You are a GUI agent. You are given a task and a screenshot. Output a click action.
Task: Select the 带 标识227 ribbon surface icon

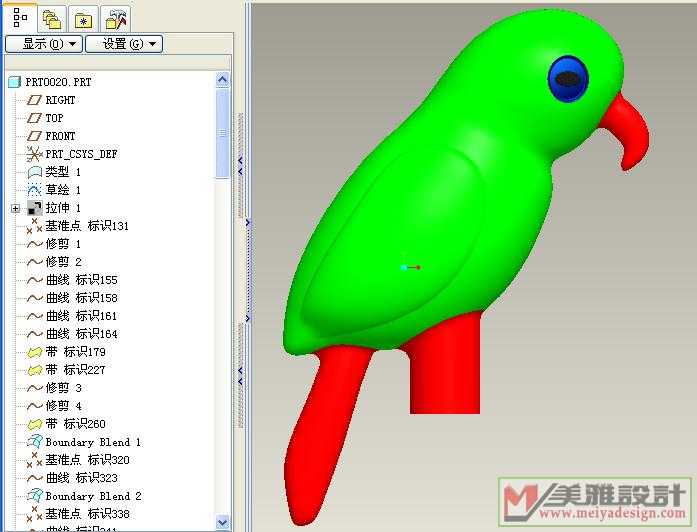(x=34, y=370)
